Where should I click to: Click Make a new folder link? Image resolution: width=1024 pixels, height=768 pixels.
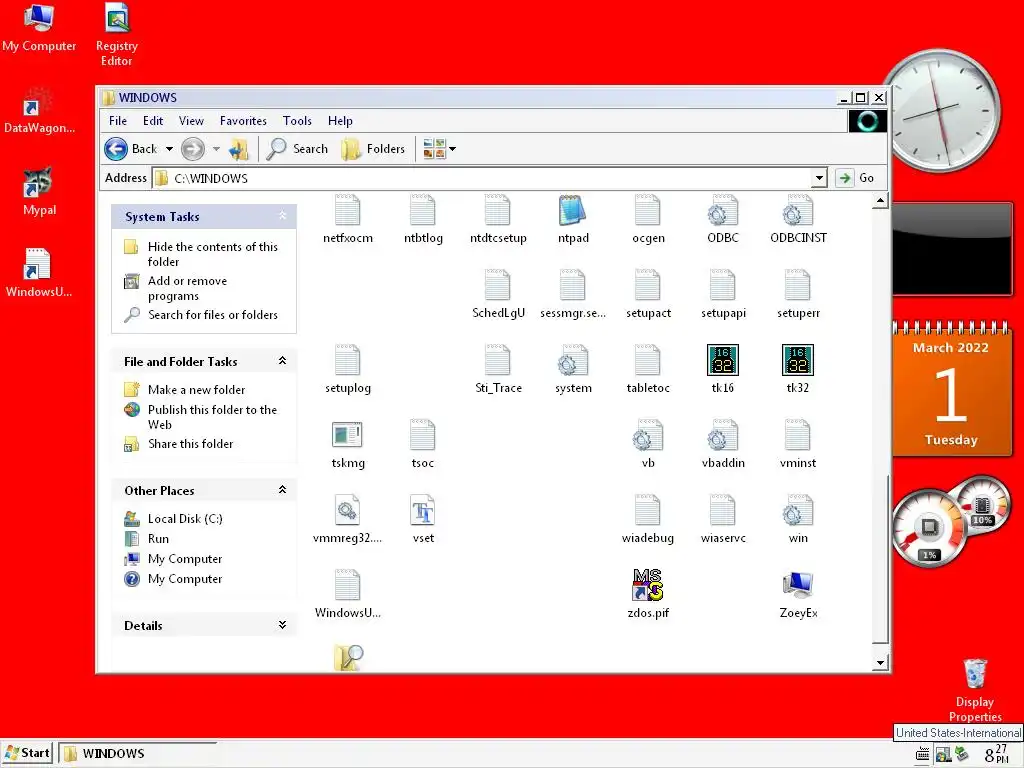196,390
